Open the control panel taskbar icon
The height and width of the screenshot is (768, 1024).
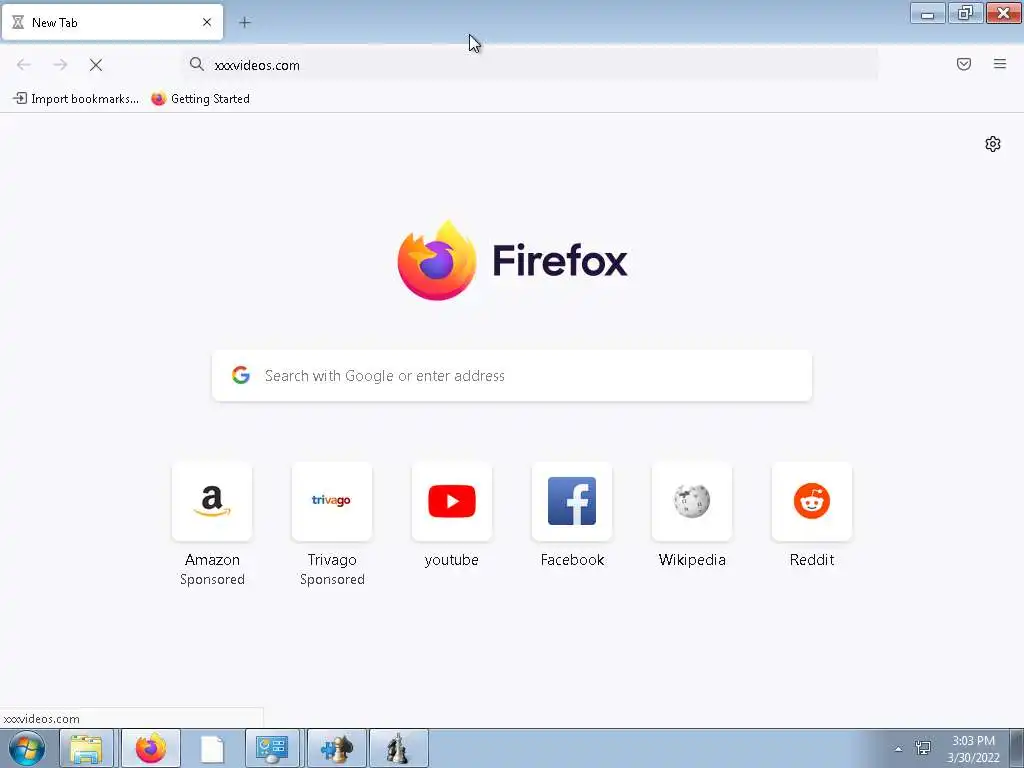point(272,748)
